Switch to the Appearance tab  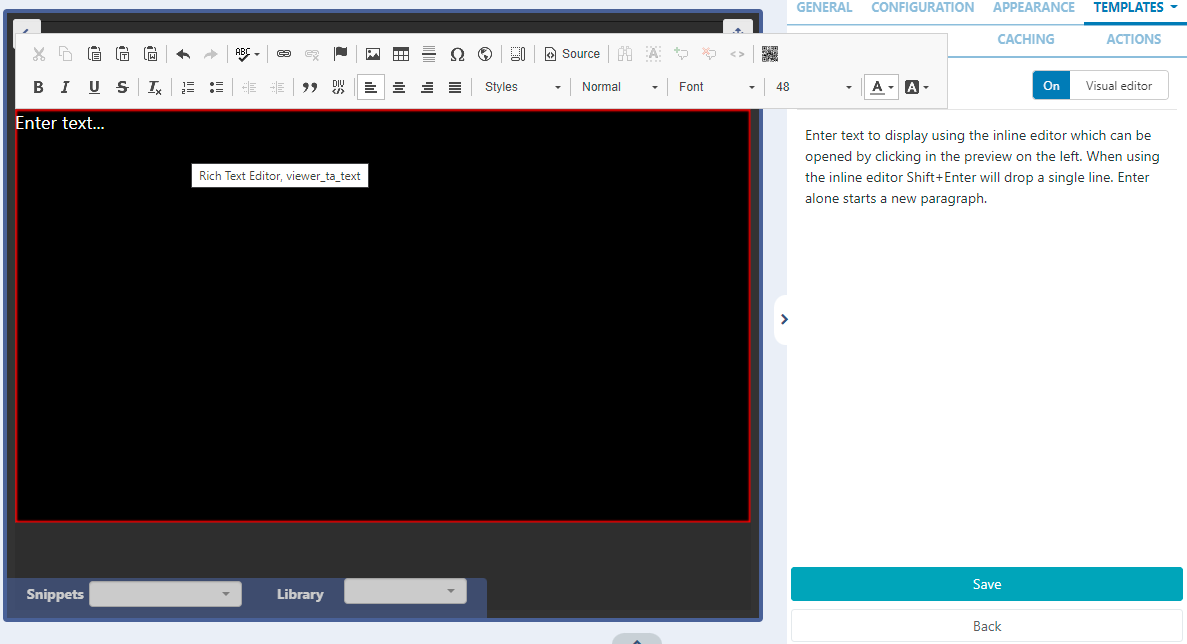1033,8
